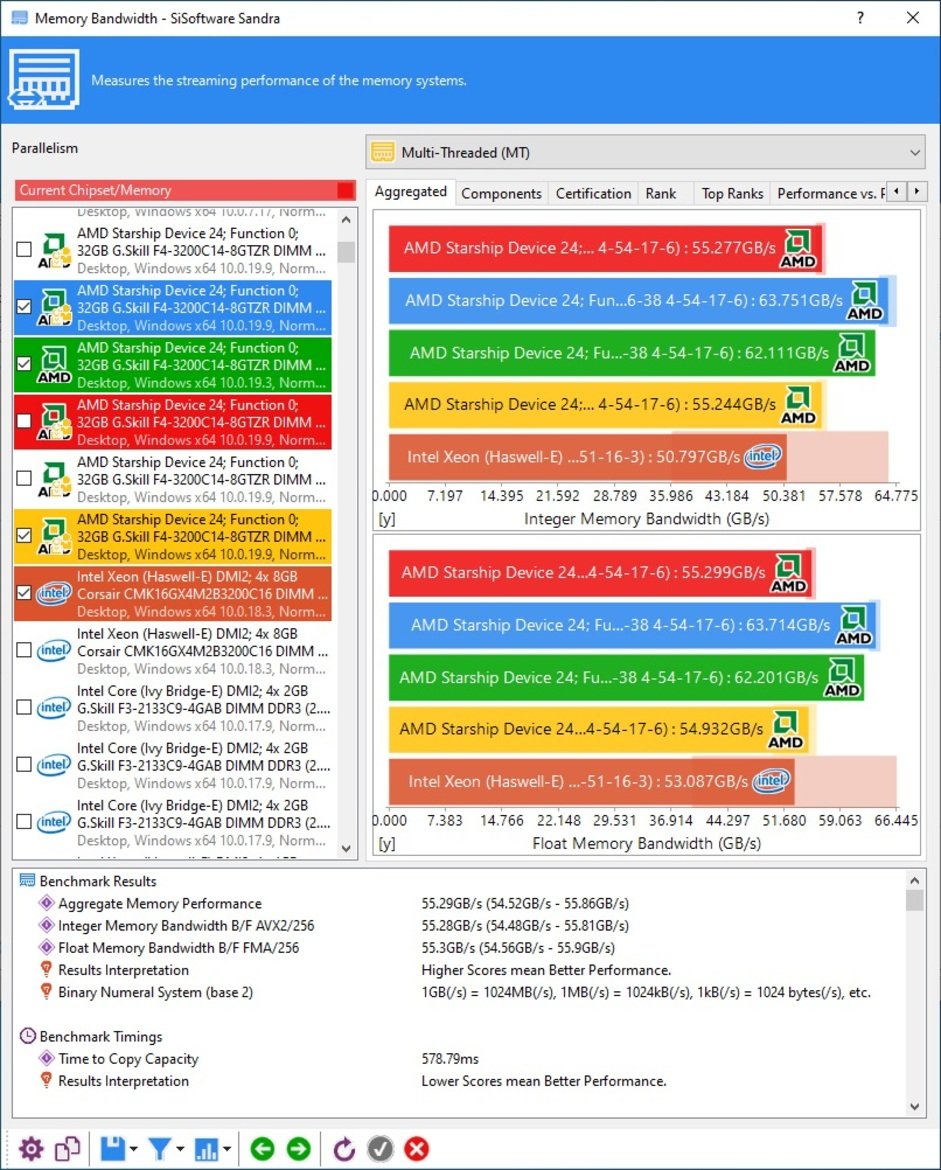Click the AMD logo on the 63.751GB/s bar

[x=864, y=301]
